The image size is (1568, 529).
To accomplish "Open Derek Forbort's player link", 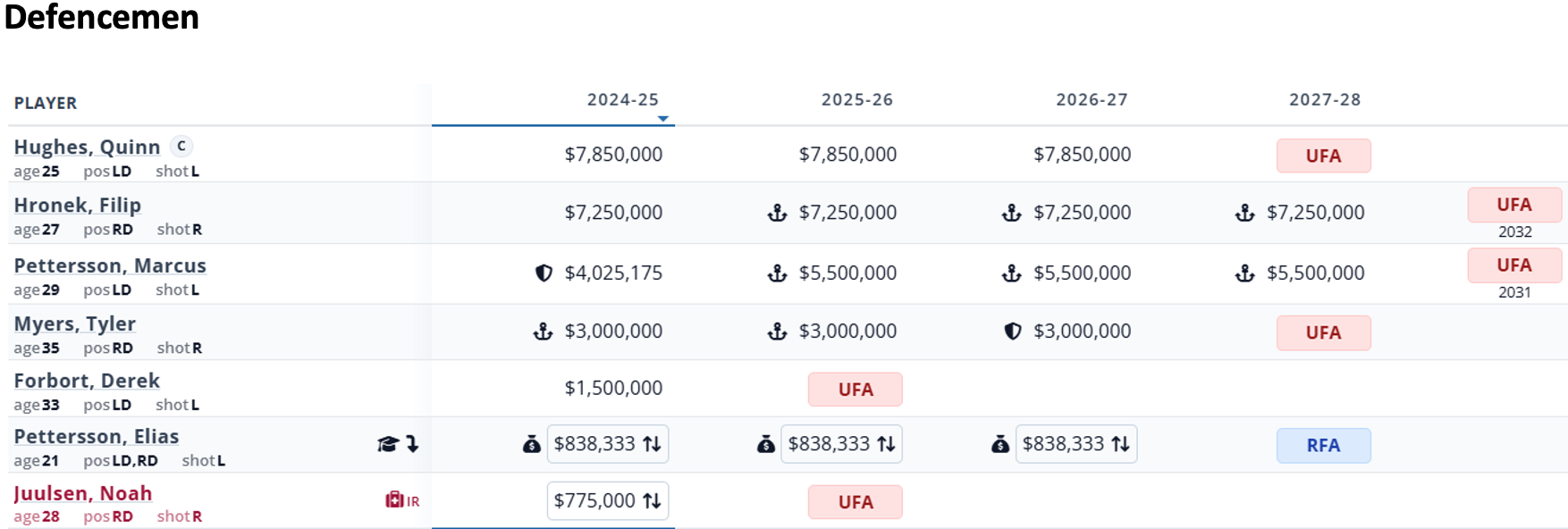I will (87, 382).
